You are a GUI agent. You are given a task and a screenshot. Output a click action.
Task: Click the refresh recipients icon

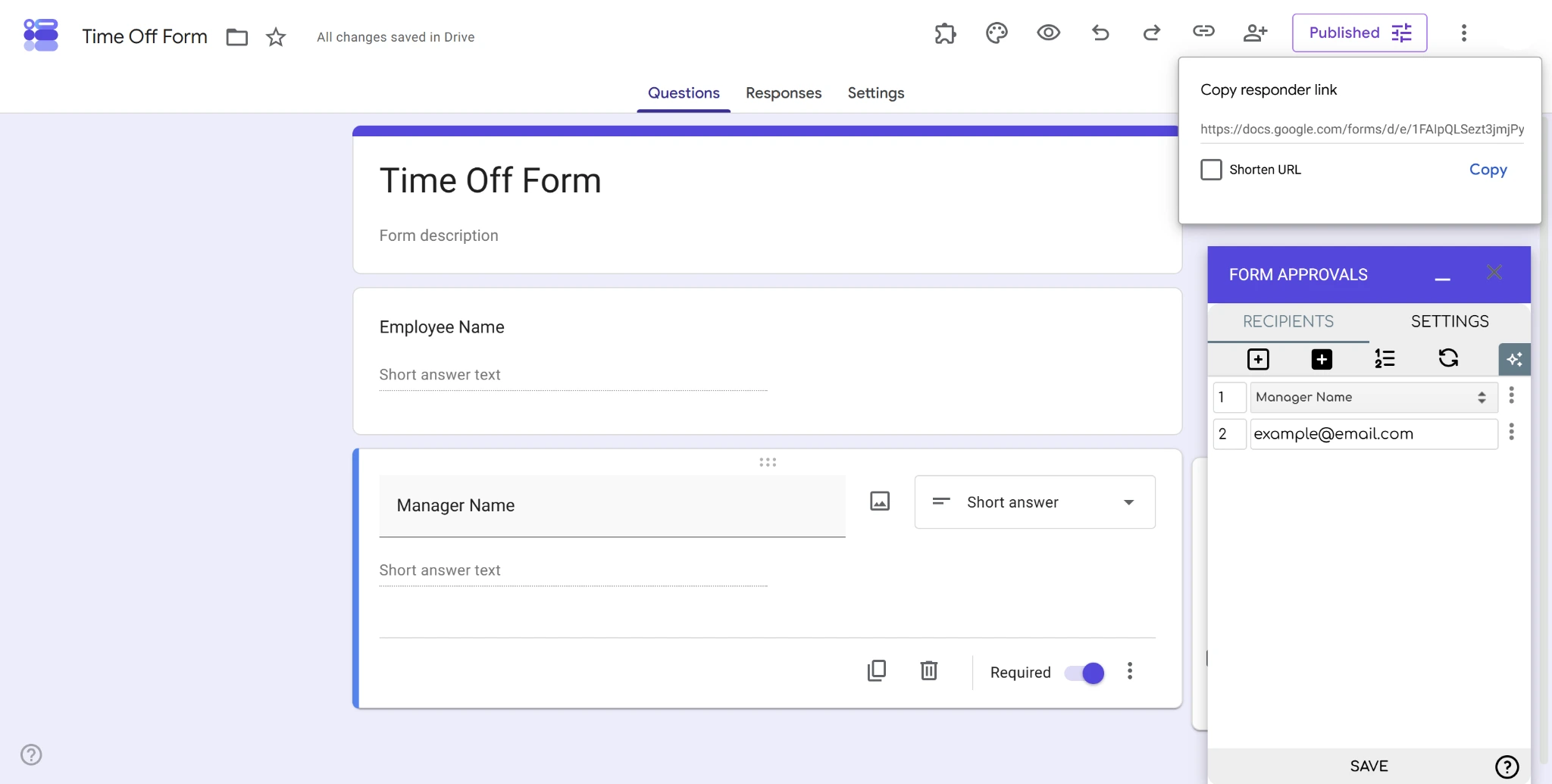tap(1448, 358)
